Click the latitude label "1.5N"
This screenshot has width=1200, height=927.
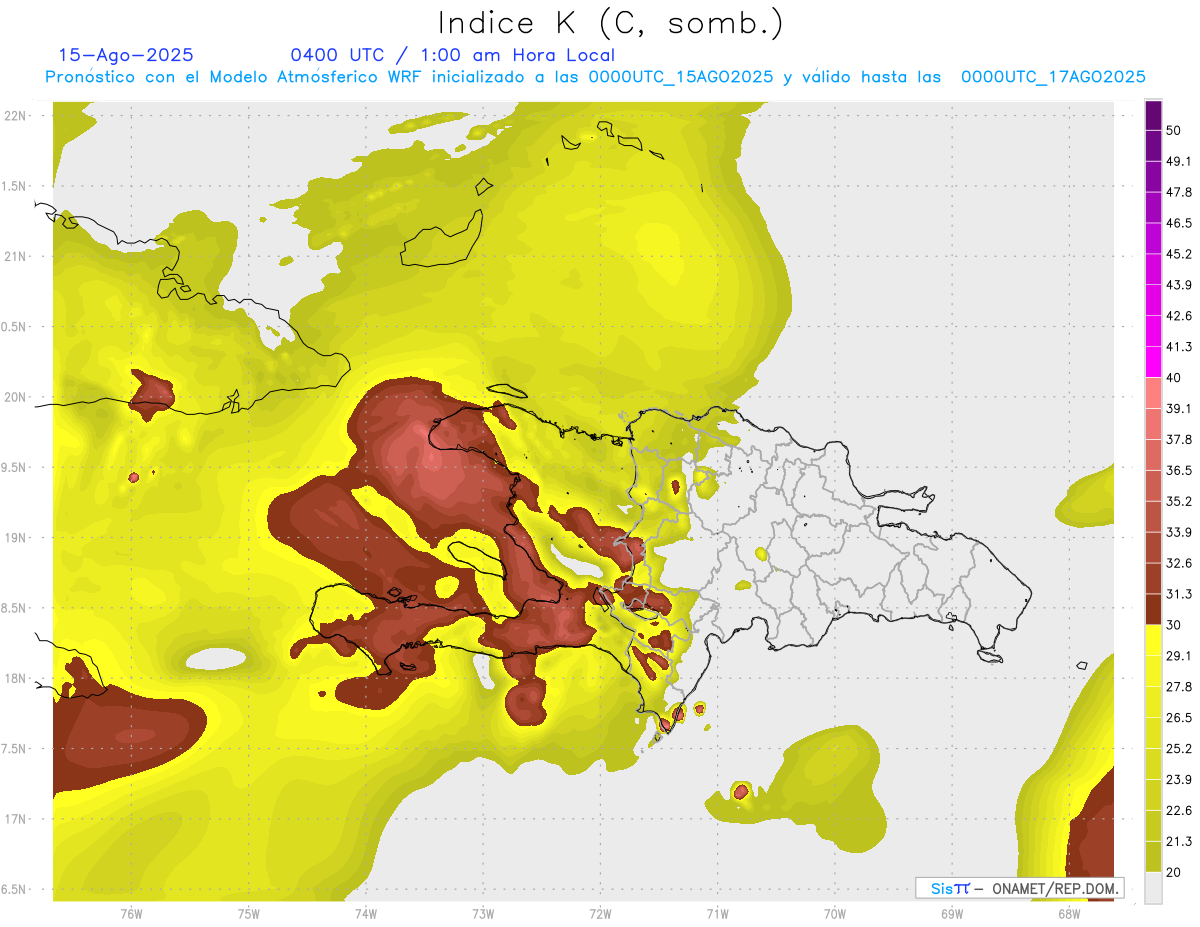13,186
